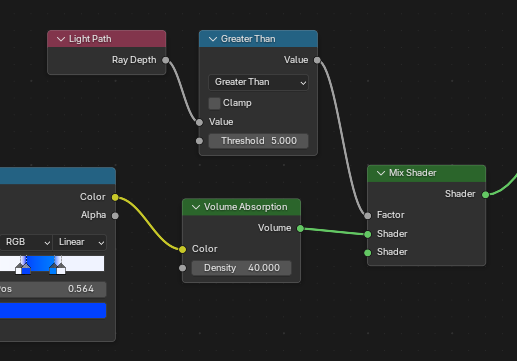Click the color ramp Color output socket
The image size is (517, 361).
tap(115, 197)
